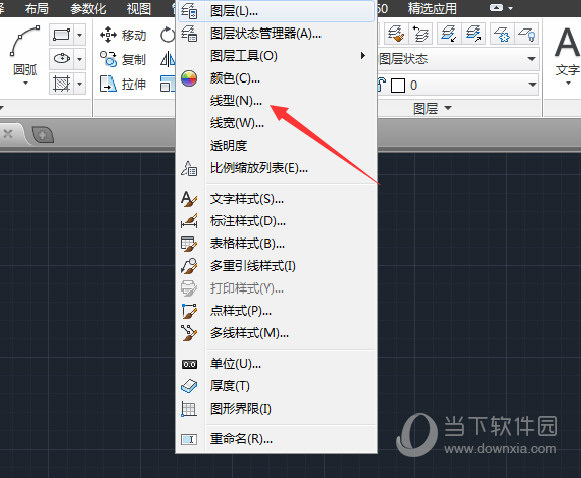Screen dimensions: 581x478
Task: Select 图形界限(I) menu item
Action: point(276,409)
